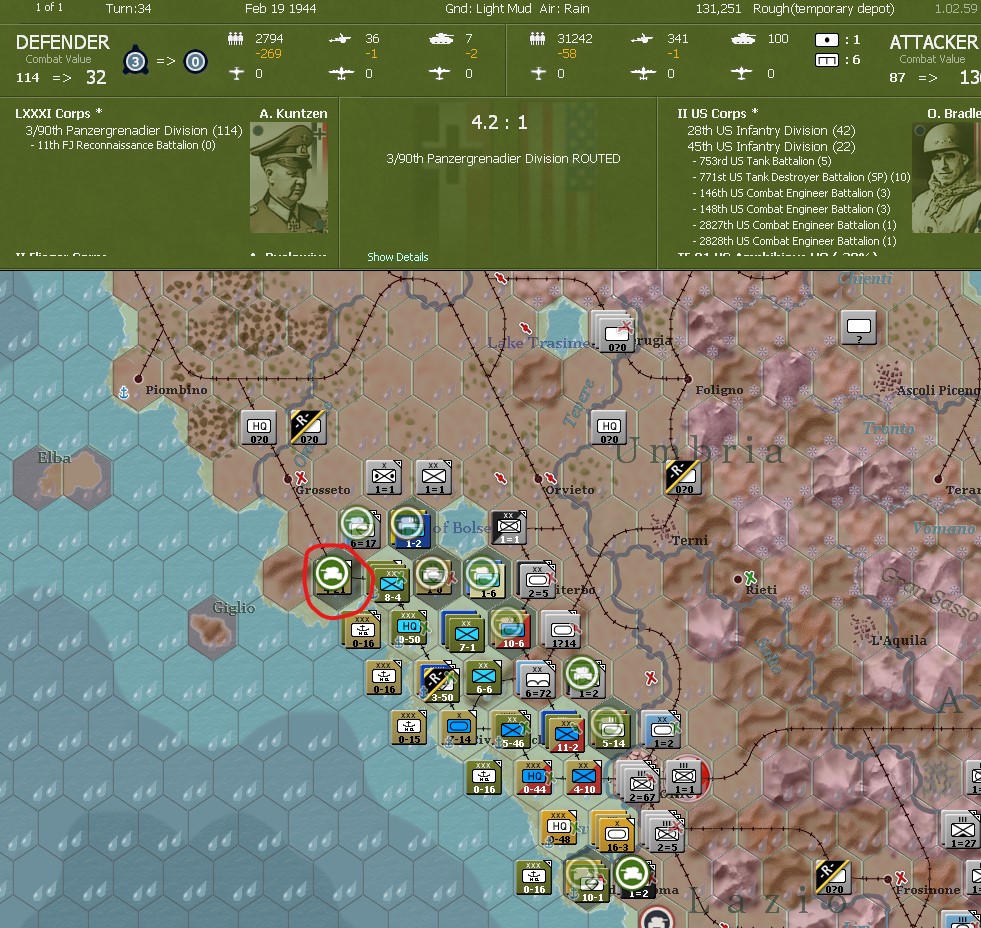Click '3/90th Panzergrenadier Division (114)' entry
The height and width of the screenshot is (928, 981).
pyautogui.click(x=133, y=131)
